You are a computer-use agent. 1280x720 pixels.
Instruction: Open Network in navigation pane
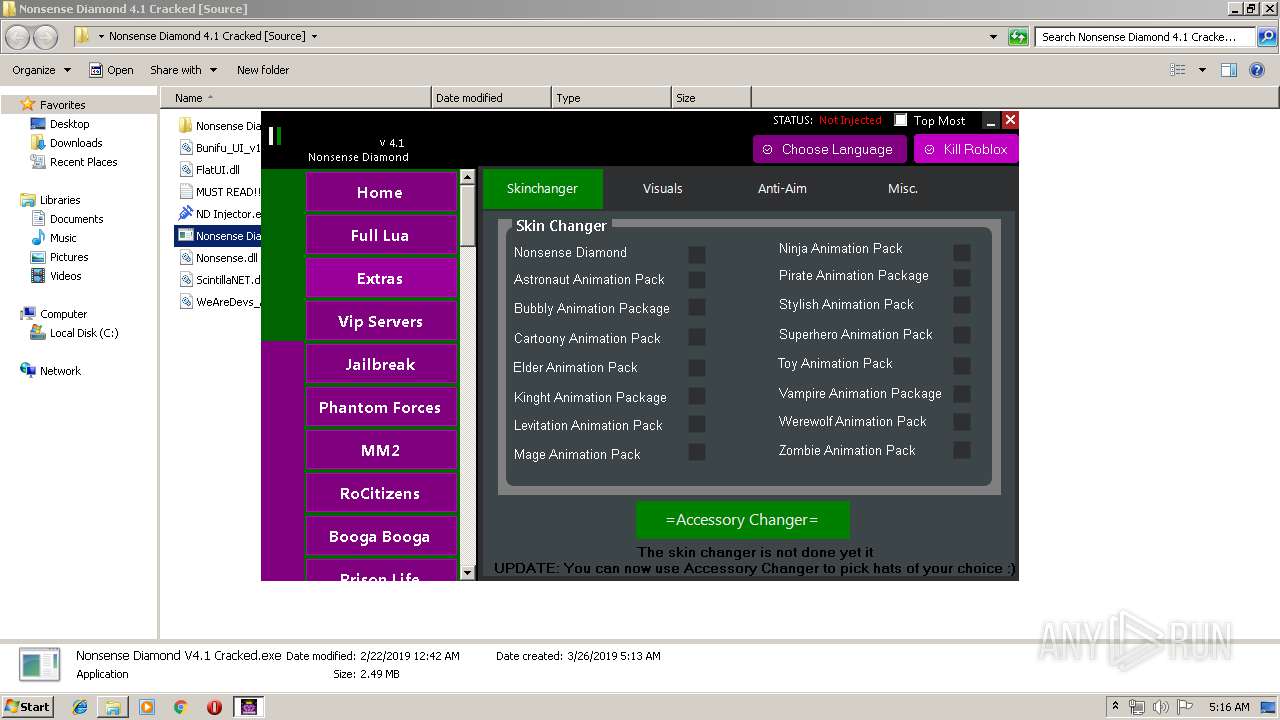[59, 371]
